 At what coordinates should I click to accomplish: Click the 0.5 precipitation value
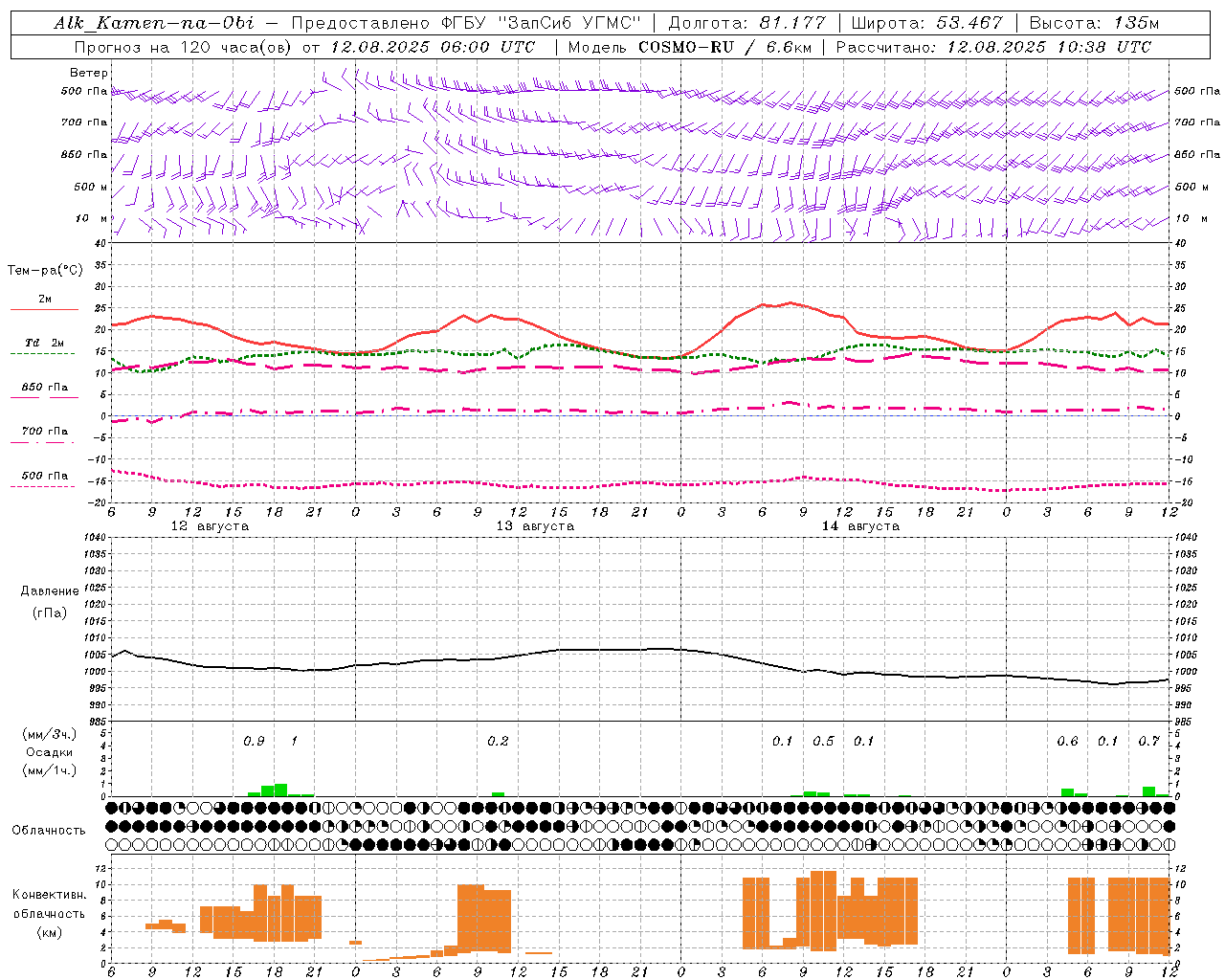[823, 742]
